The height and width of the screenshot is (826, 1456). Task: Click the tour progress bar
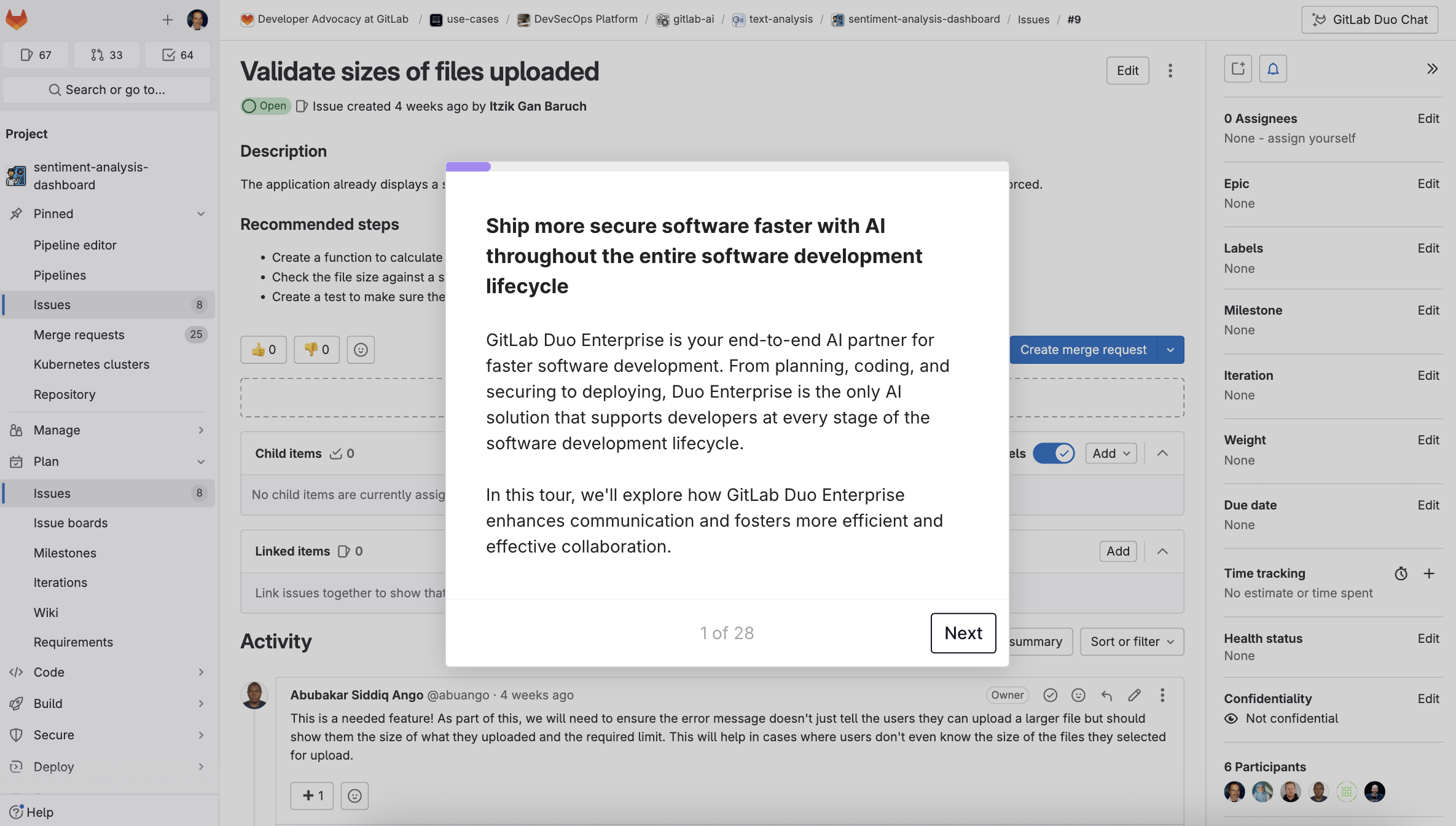(x=727, y=167)
